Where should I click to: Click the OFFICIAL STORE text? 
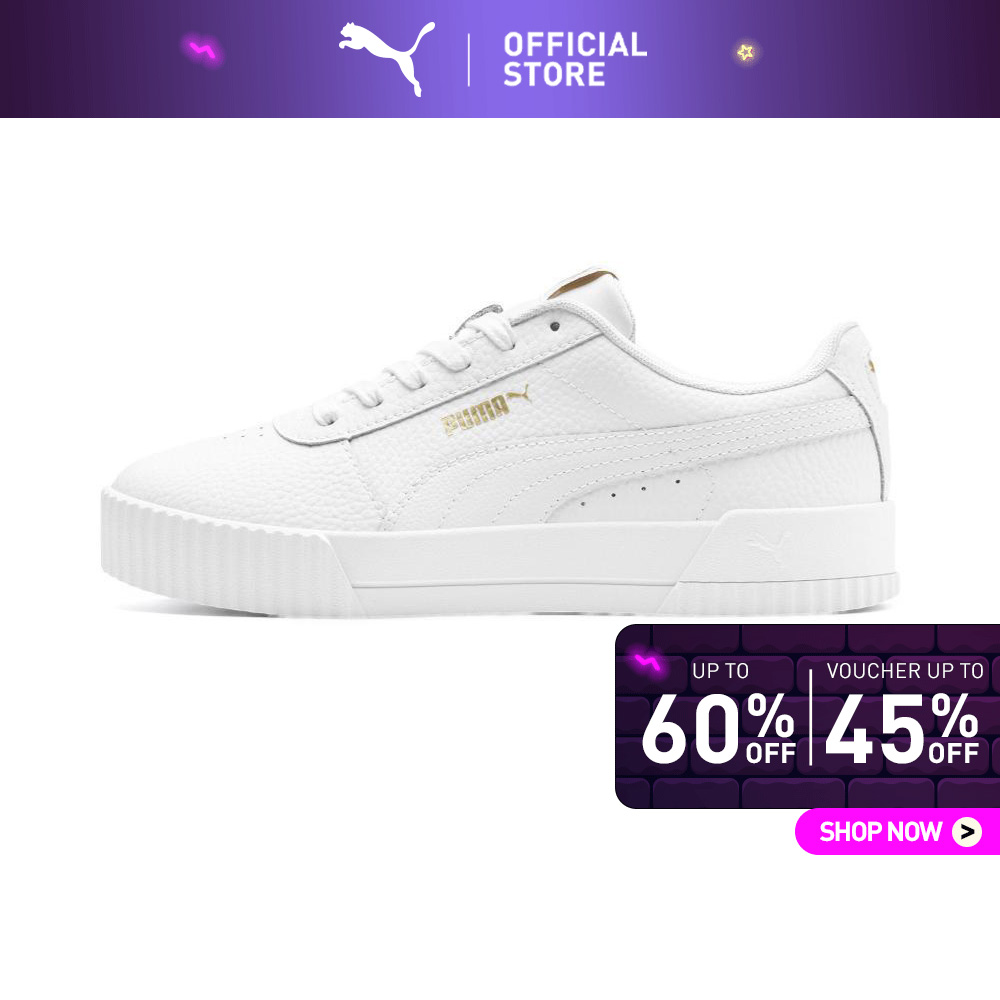[x=575, y=59]
